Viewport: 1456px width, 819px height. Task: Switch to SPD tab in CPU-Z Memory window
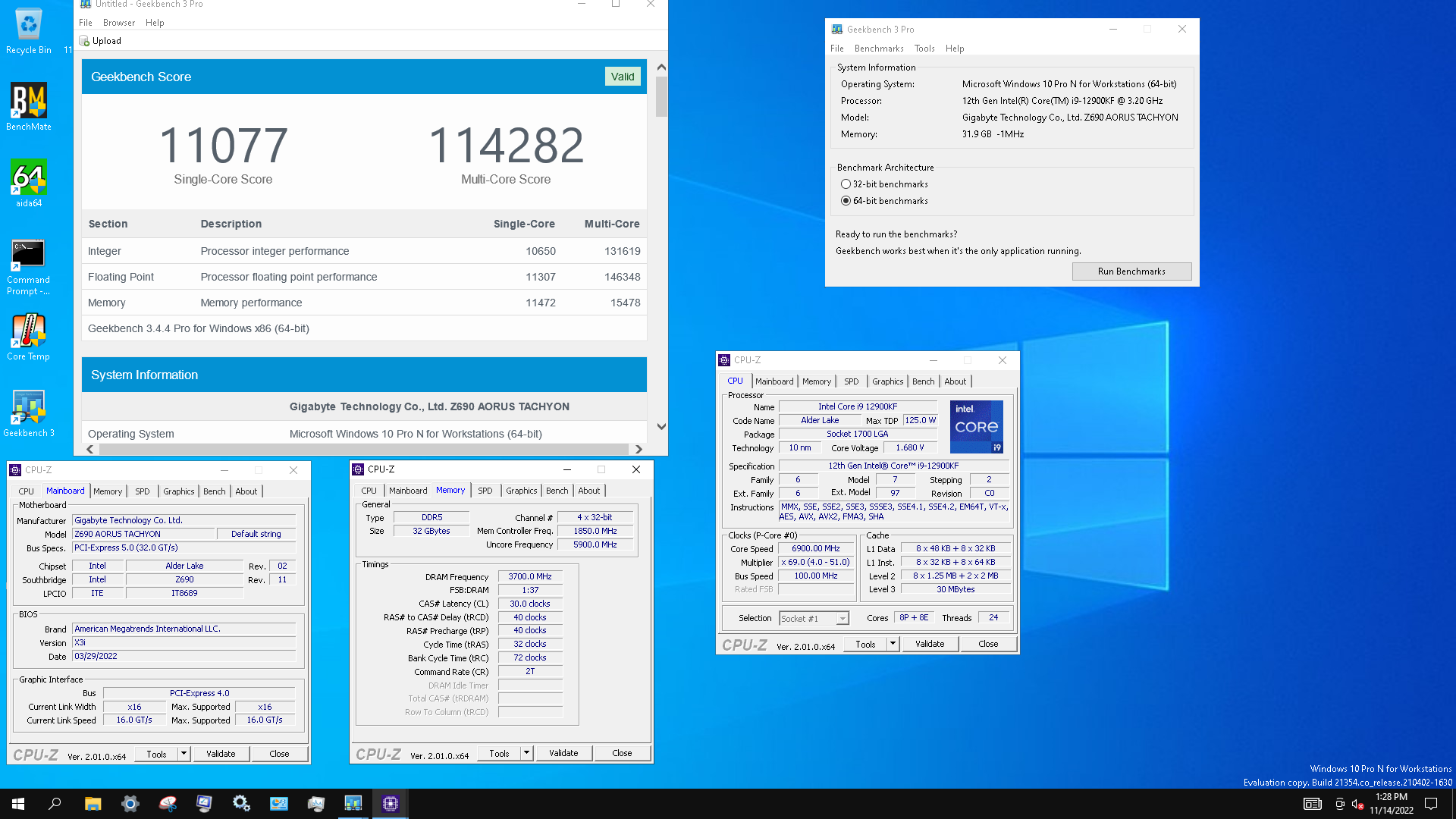485,491
